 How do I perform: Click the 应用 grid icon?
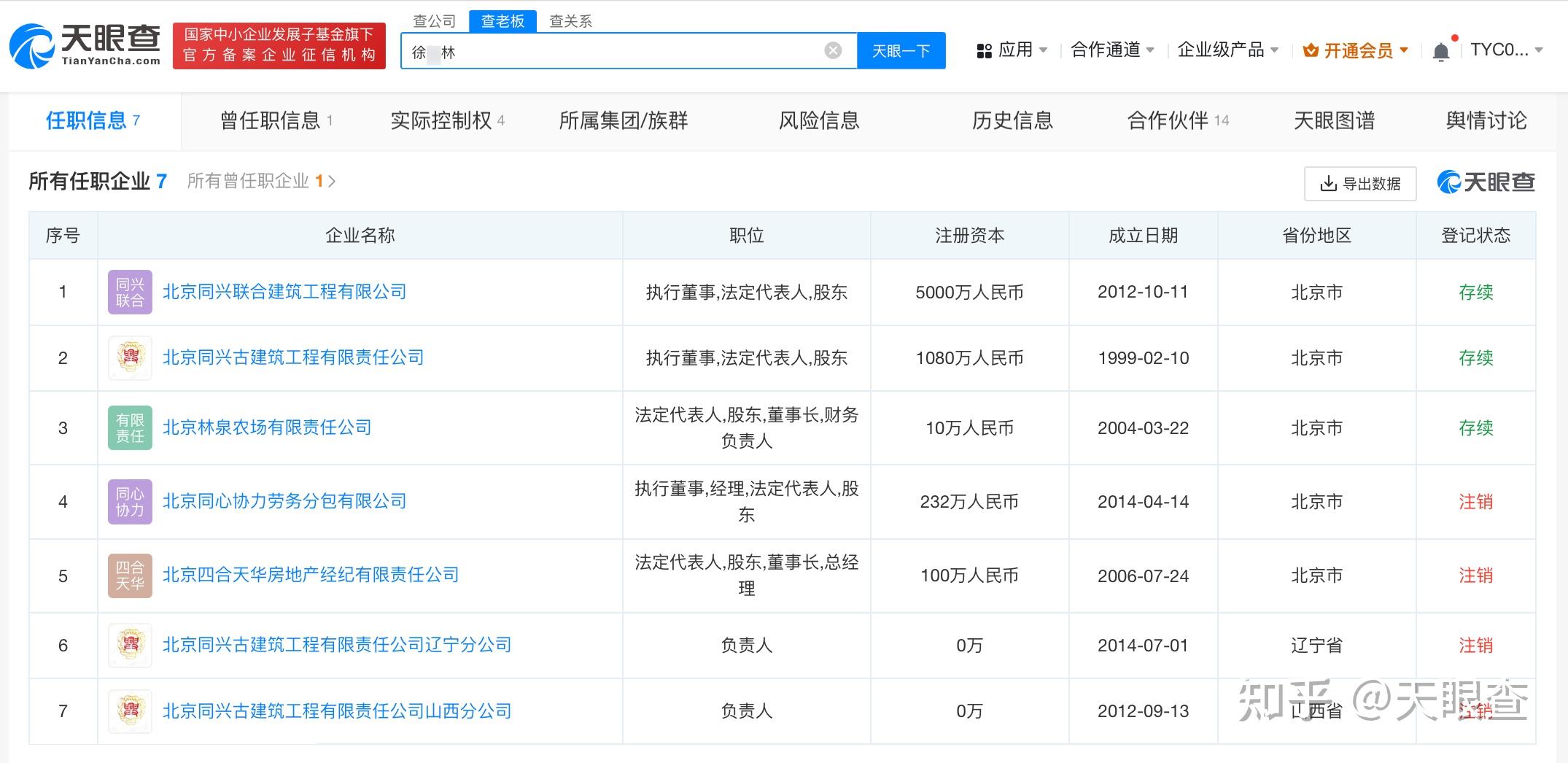tap(984, 51)
